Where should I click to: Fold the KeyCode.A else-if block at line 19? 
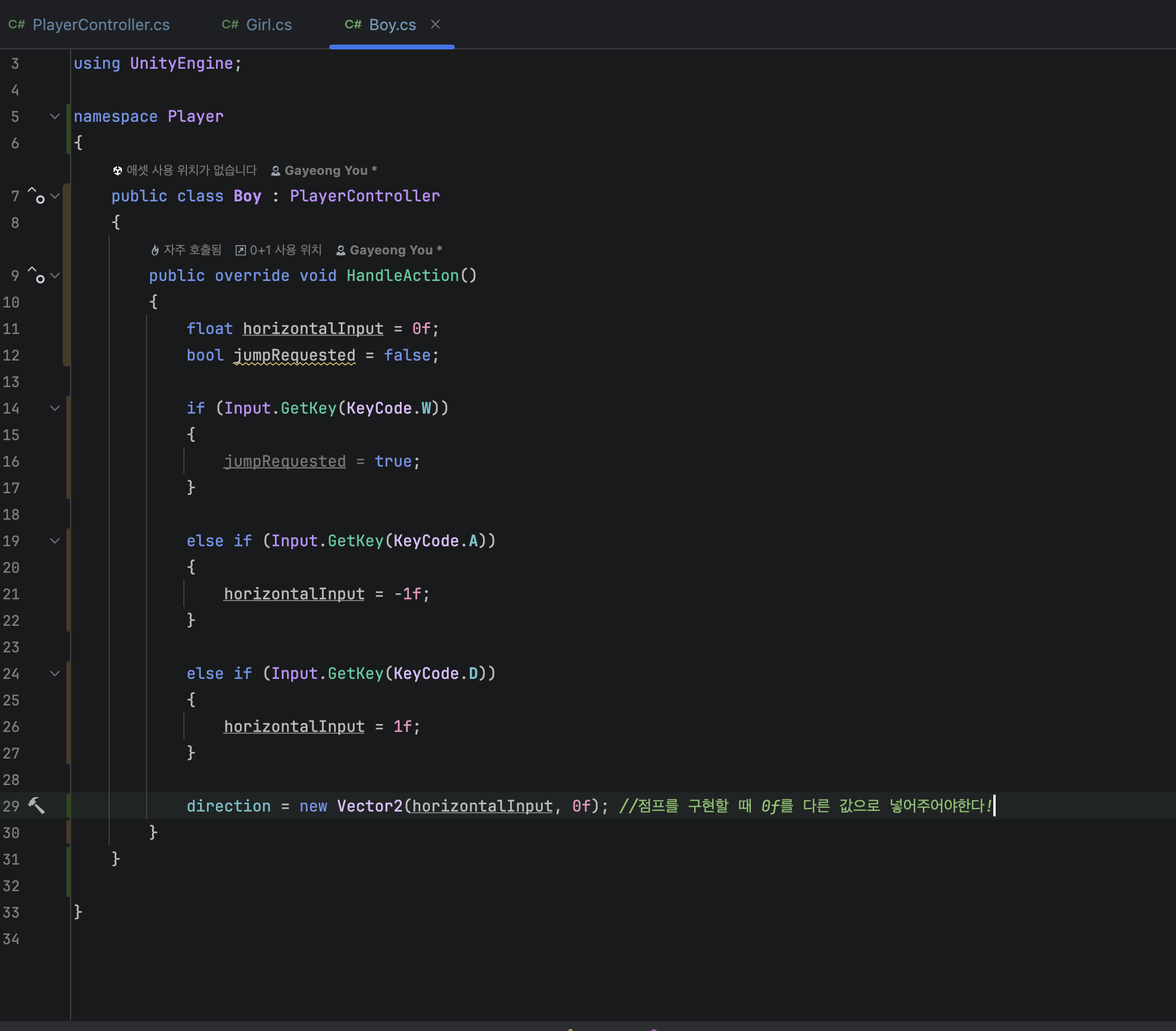pyautogui.click(x=55, y=541)
